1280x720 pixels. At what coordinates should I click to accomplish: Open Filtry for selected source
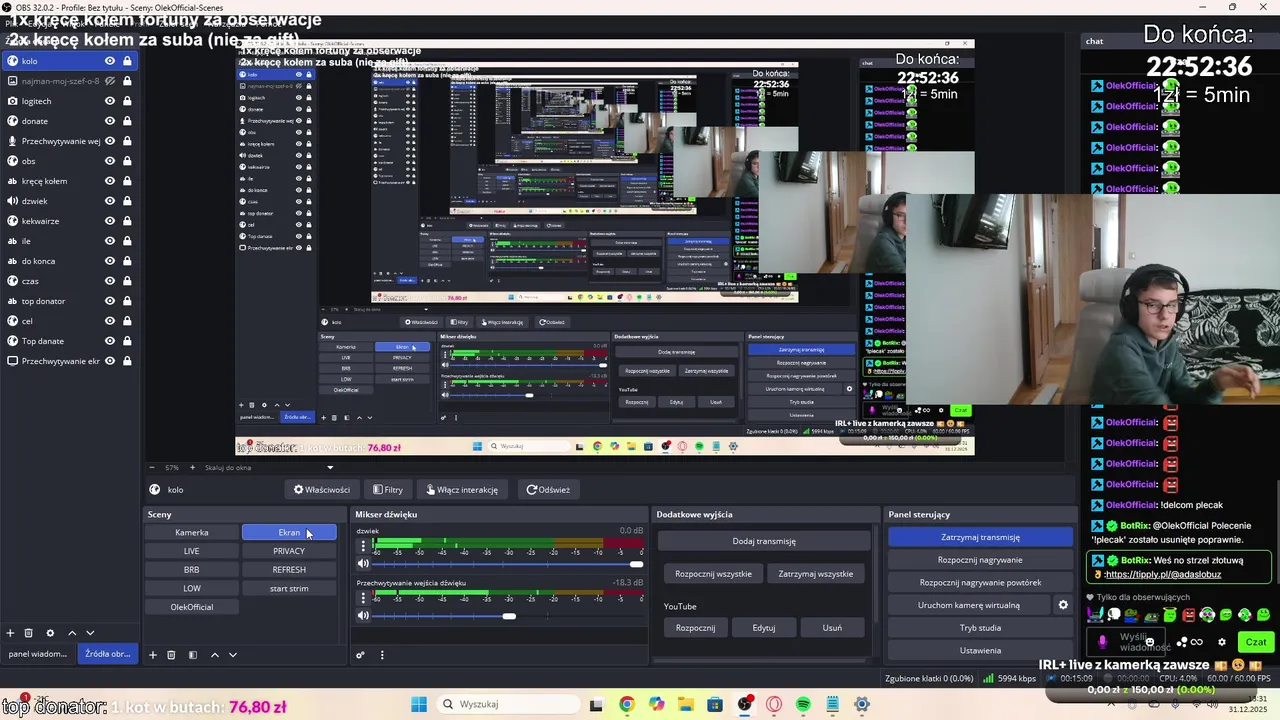click(387, 490)
